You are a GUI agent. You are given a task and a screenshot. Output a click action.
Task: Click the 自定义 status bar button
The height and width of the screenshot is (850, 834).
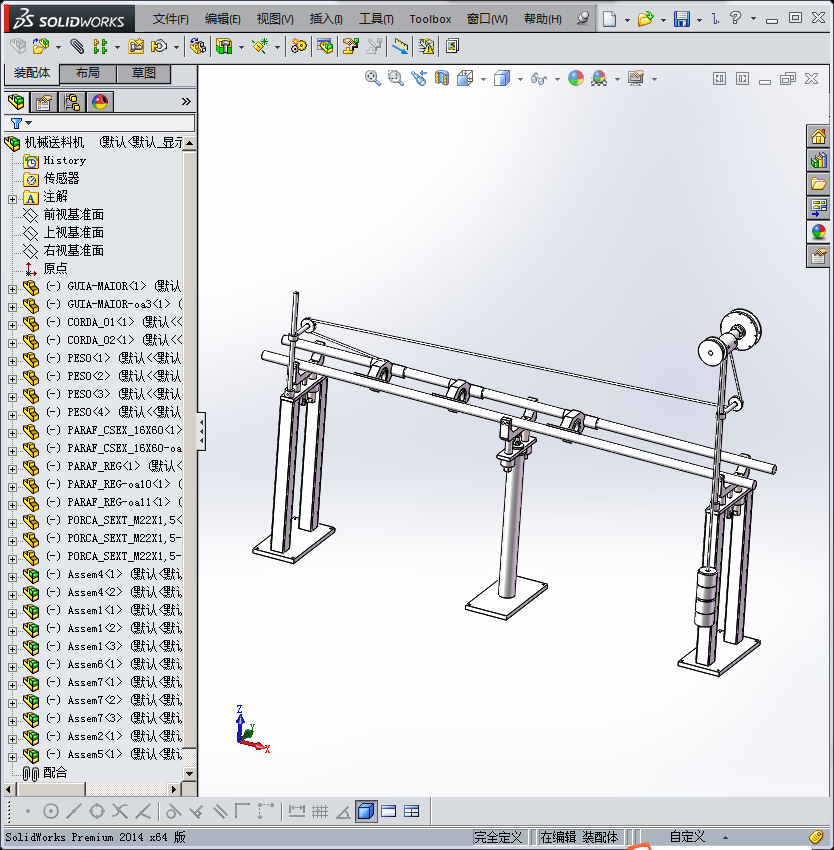click(x=687, y=837)
